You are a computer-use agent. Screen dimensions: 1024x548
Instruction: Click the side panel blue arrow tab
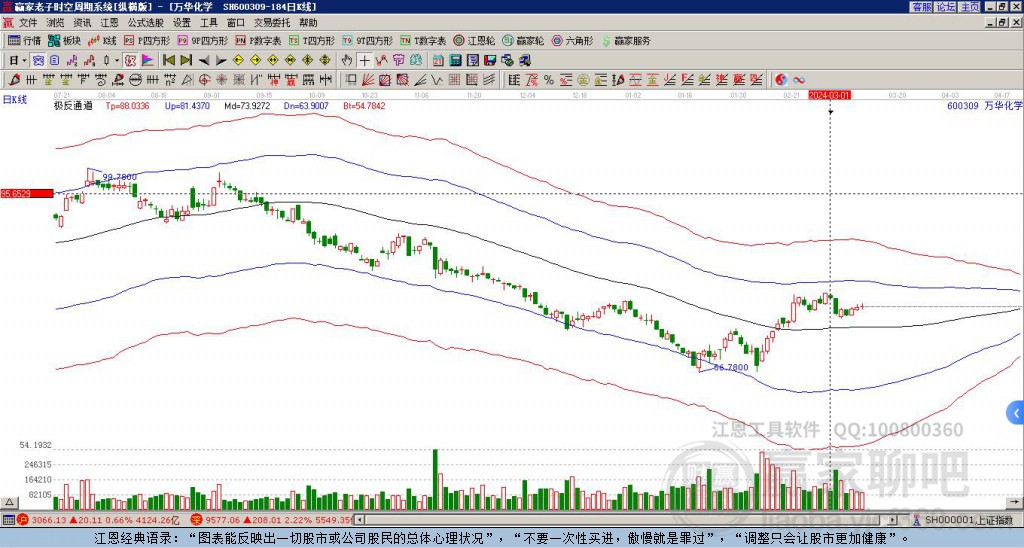(1016, 413)
